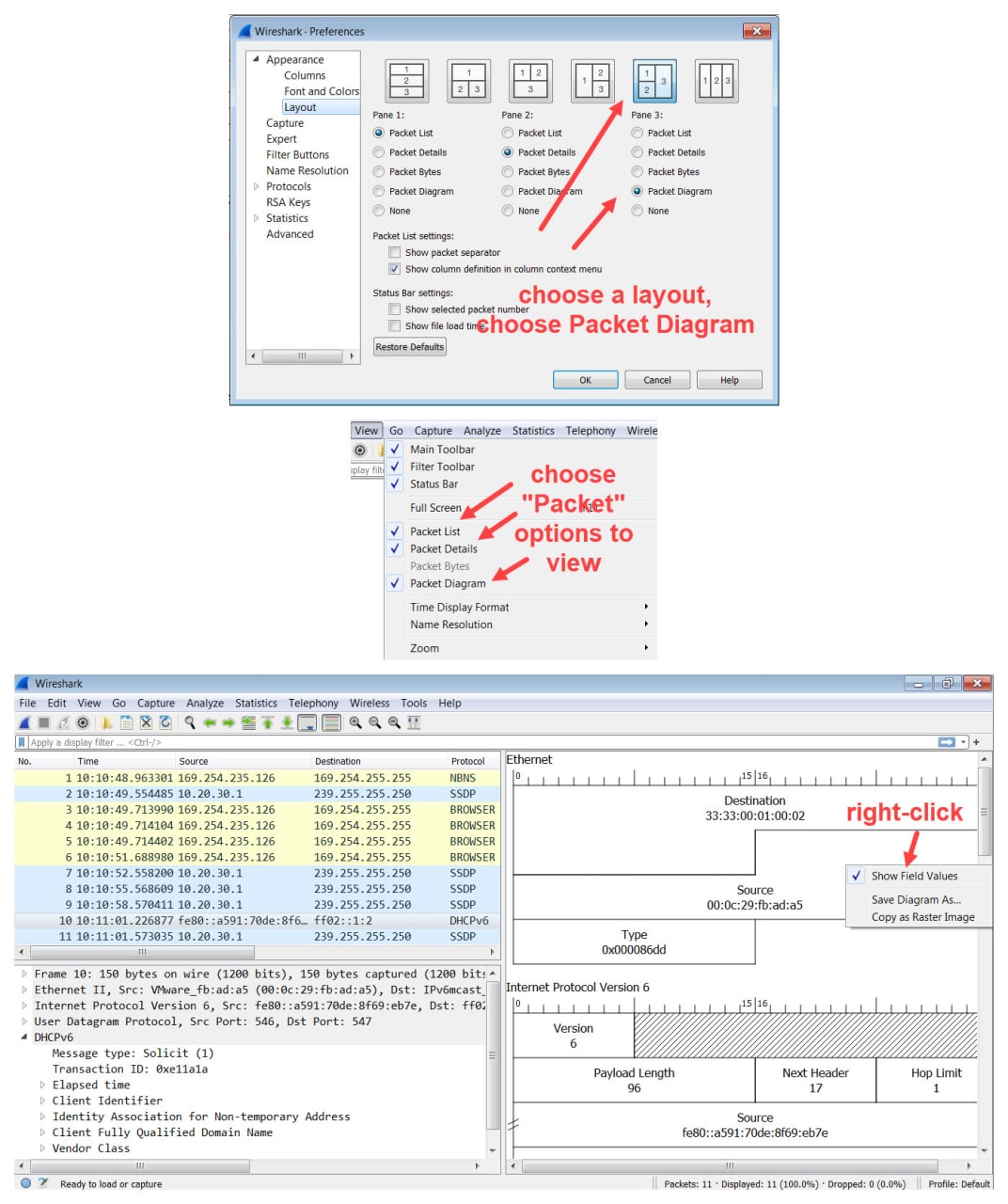Screen dimensions: 1008x1204
Task: Open capture options gear icon in main toolbar
Action: pyautogui.click(x=83, y=722)
